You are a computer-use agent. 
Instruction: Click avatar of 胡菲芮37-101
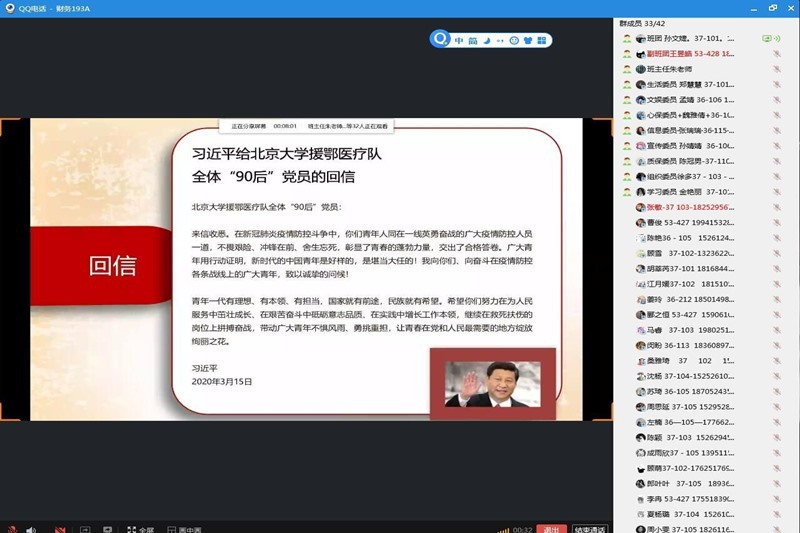(x=641, y=268)
